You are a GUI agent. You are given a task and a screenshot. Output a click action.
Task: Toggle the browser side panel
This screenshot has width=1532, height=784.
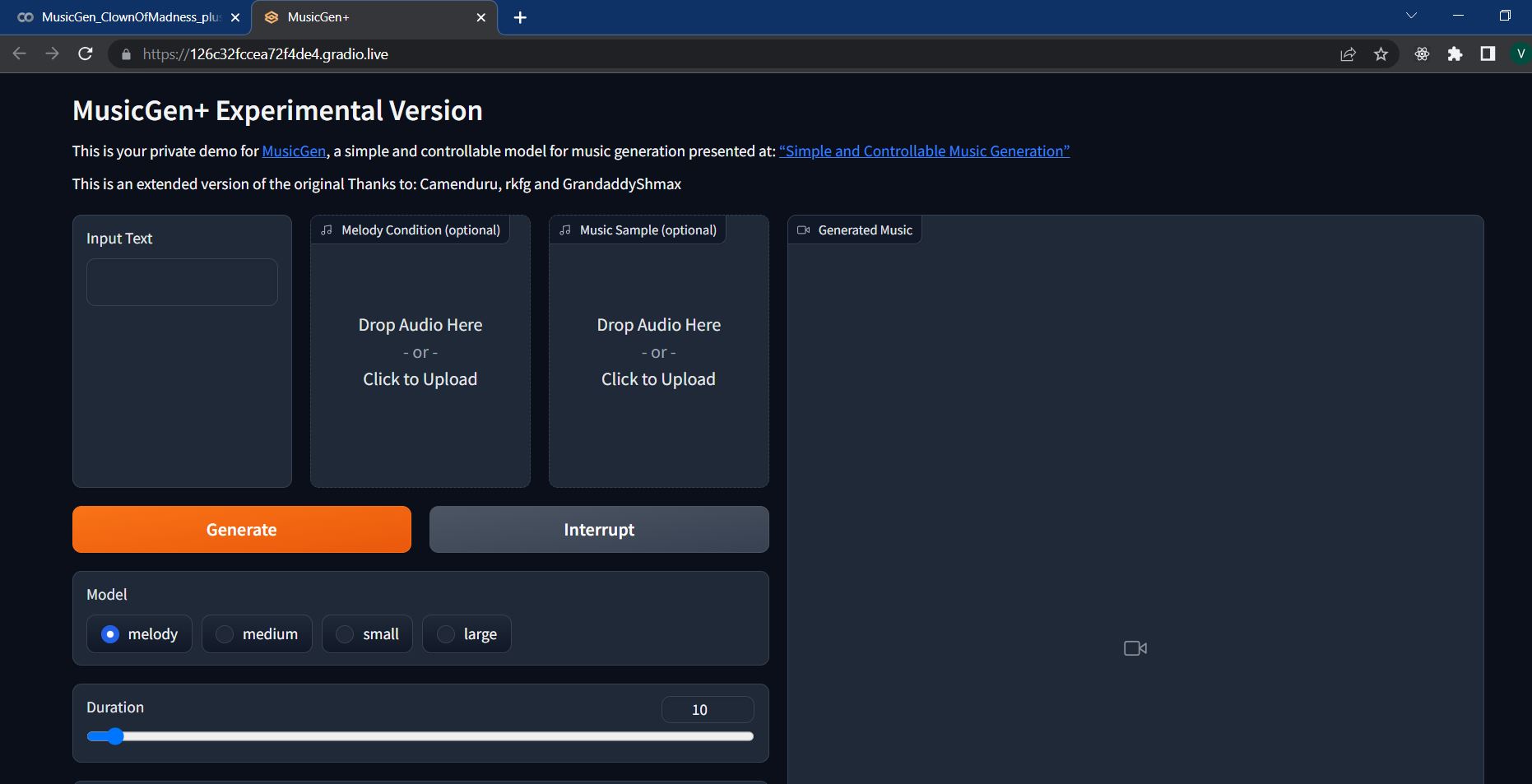coord(1488,54)
